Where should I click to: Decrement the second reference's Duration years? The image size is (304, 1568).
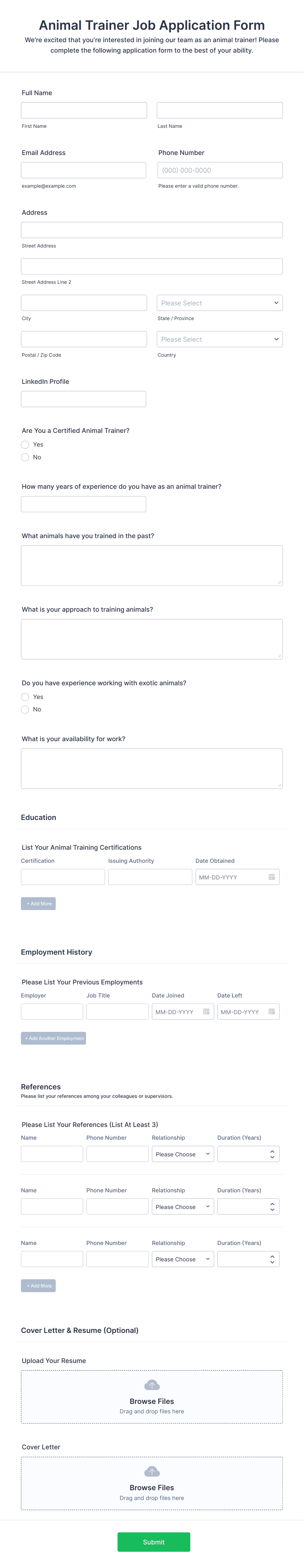[x=272, y=1209]
